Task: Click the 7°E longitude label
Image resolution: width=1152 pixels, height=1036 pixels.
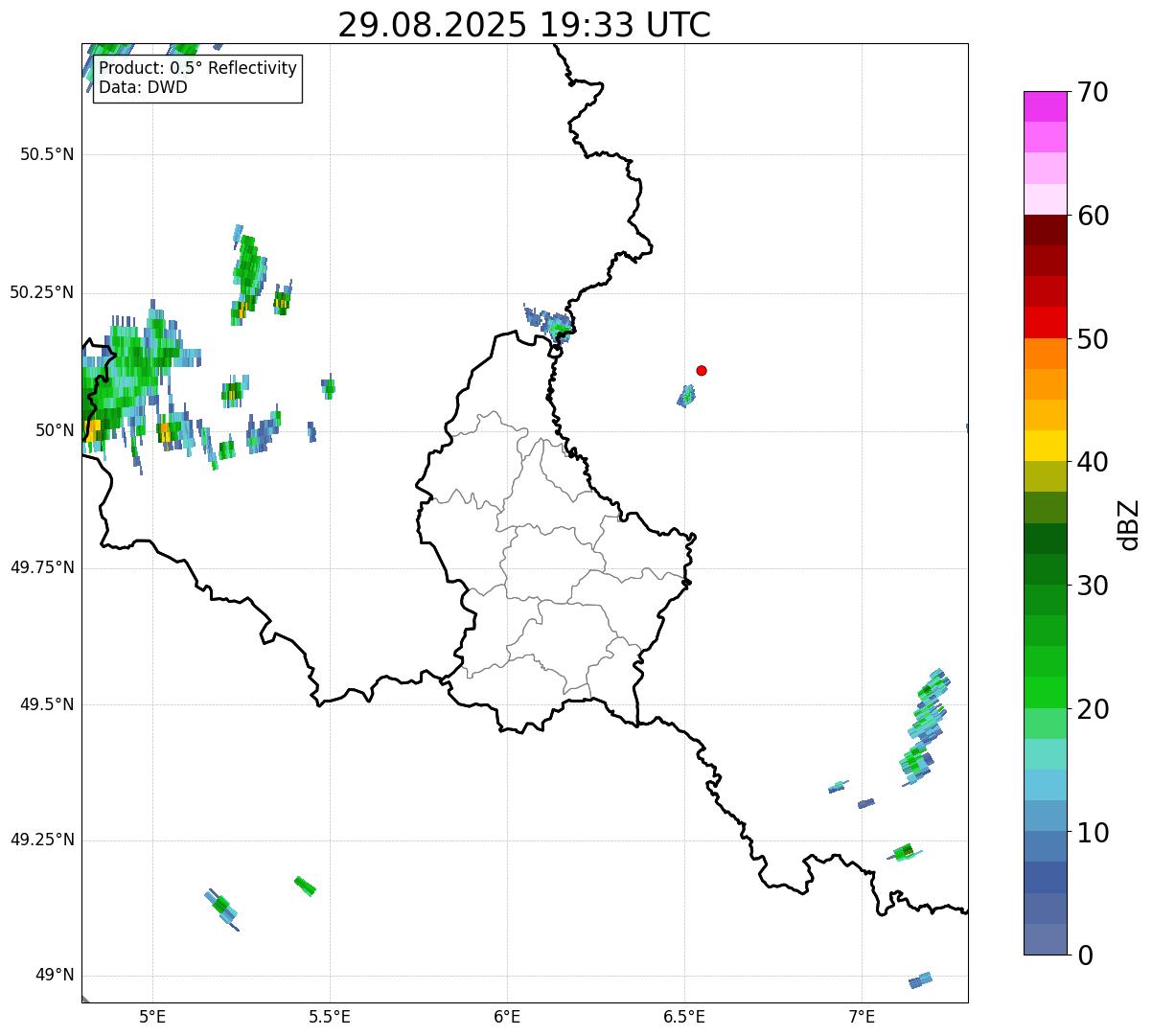Action: [x=862, y=1016]
